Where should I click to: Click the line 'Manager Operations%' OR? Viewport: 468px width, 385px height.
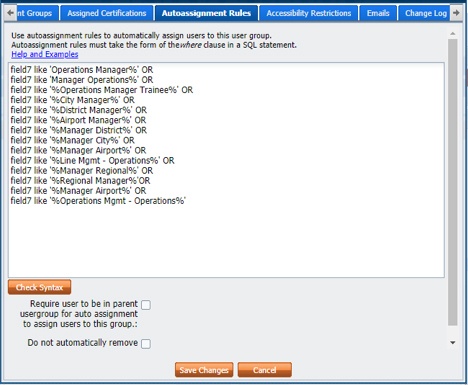(82, 80)
